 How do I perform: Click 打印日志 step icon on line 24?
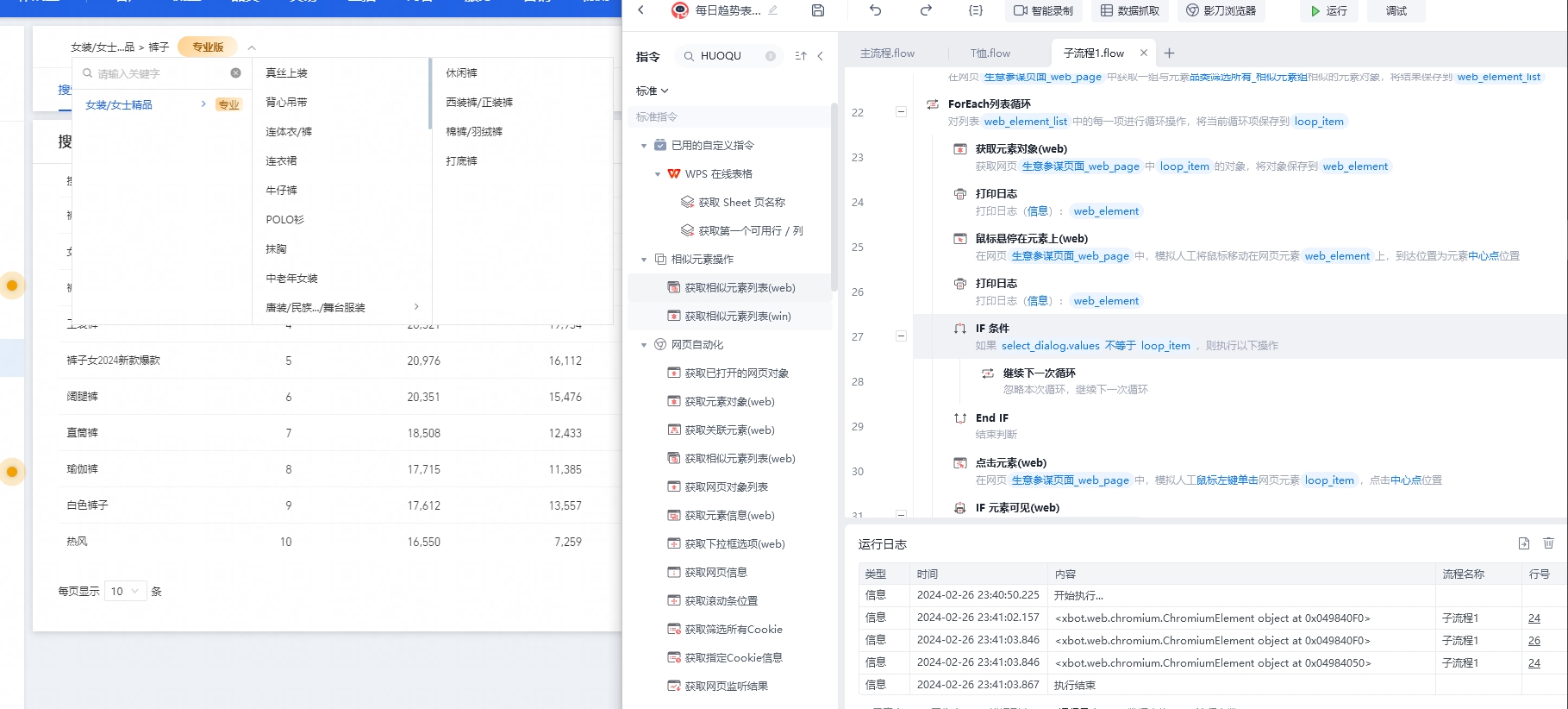pos(960,194)
